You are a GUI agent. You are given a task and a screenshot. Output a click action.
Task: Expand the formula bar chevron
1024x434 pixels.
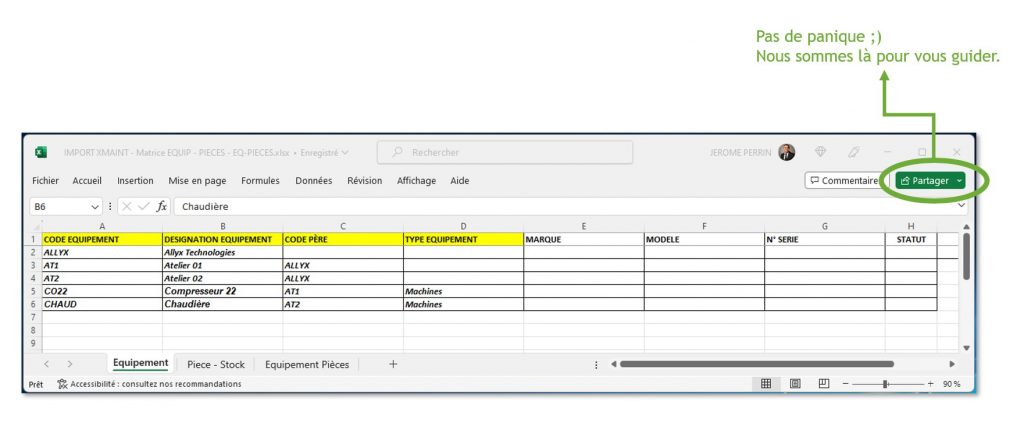tap(961, 206)
